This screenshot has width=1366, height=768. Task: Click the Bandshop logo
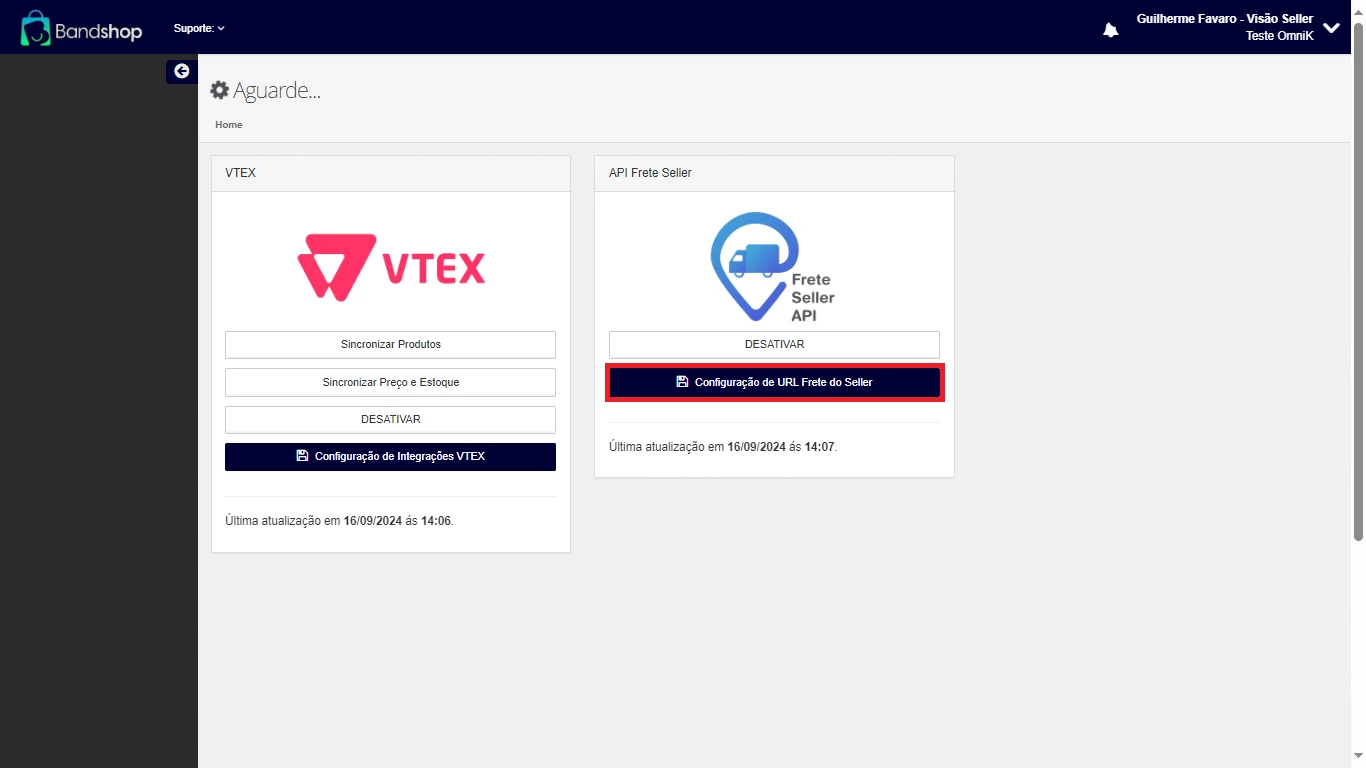click(82, 29)
